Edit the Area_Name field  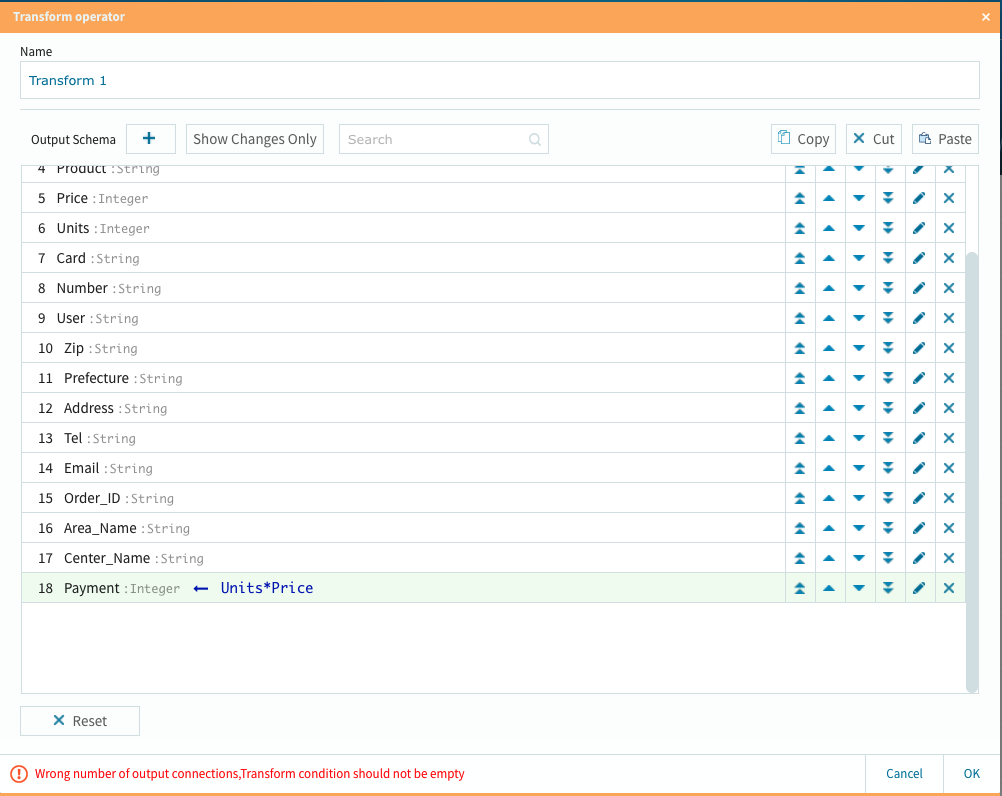pos(919,528)
